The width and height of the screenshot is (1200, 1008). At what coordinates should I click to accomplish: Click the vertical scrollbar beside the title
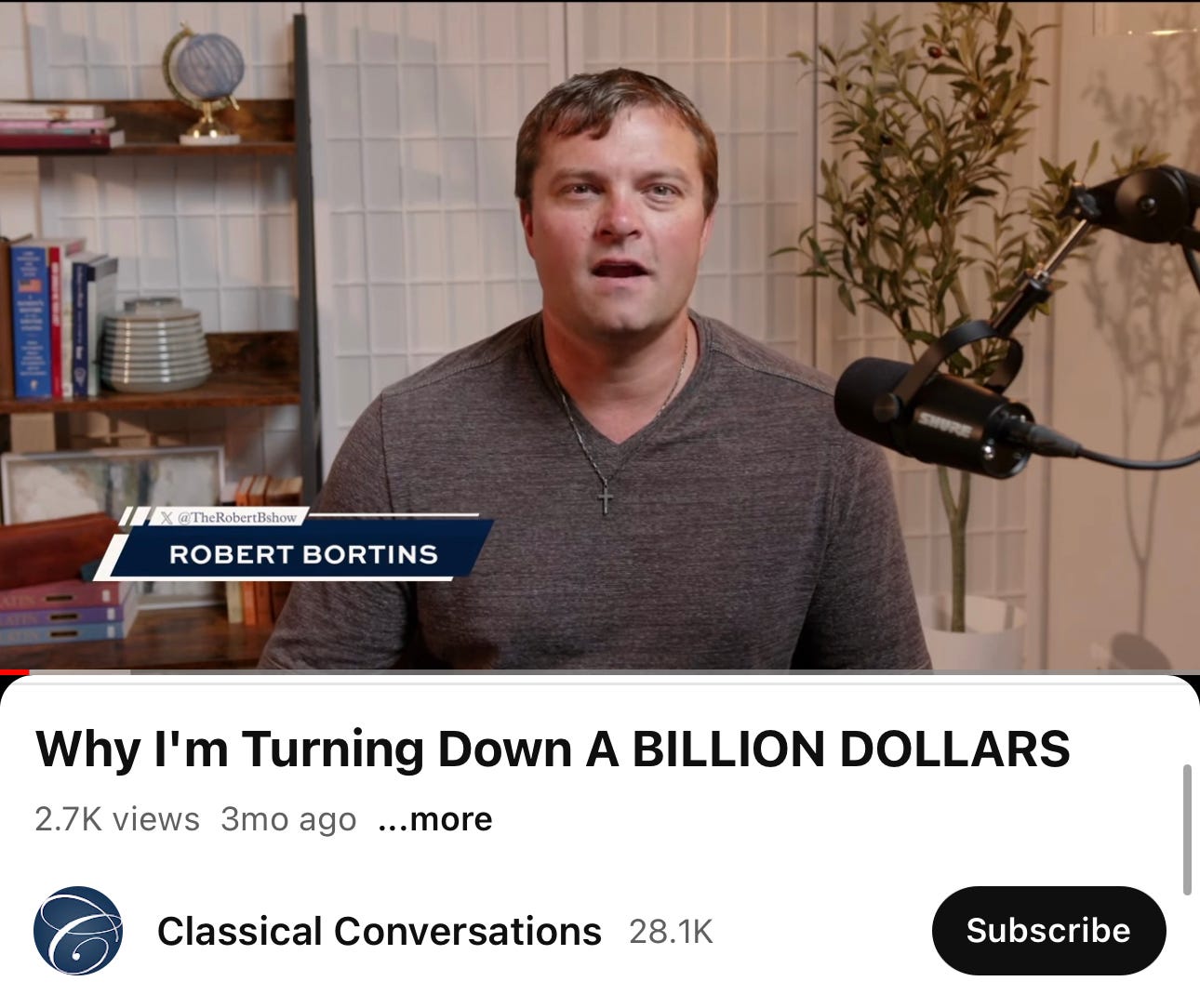click(x=1186, y=829)
